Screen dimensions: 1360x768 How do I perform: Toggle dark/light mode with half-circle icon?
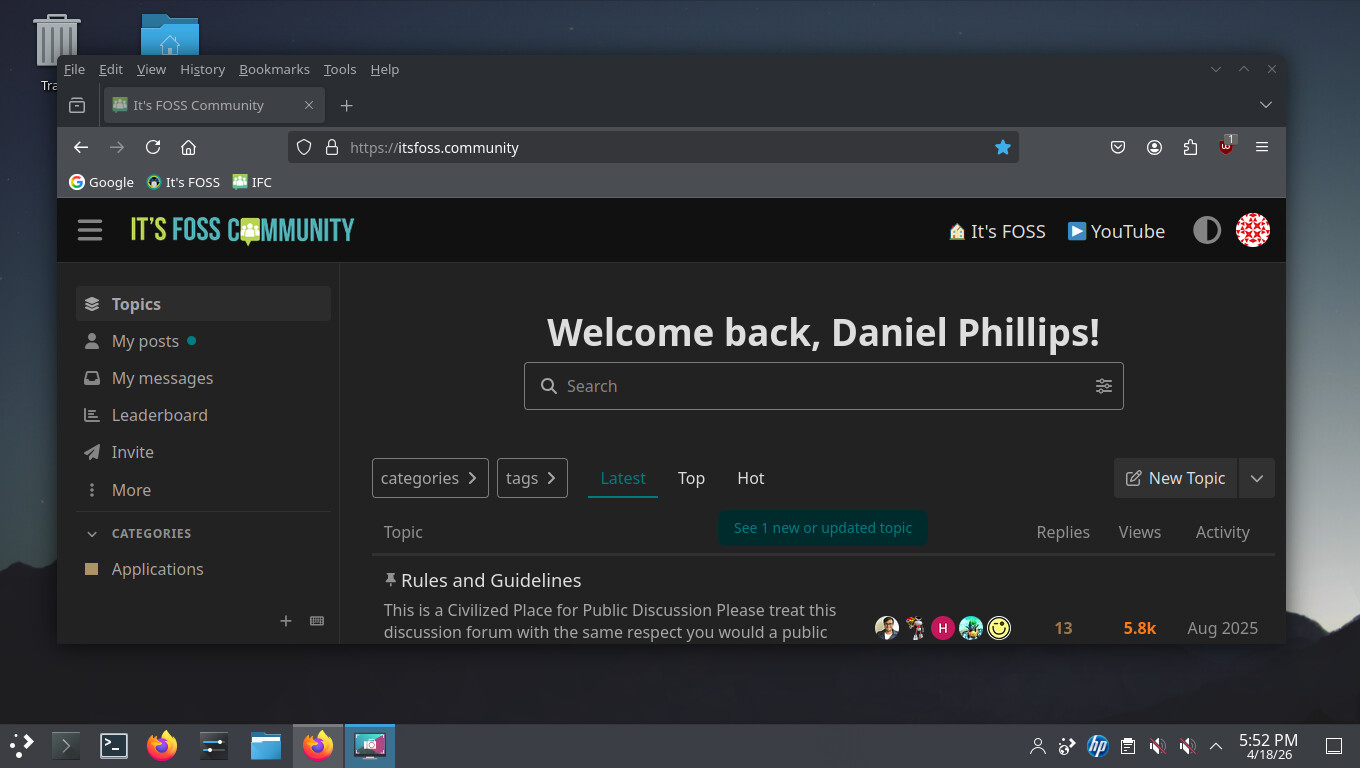click(x=1207, y=231)
